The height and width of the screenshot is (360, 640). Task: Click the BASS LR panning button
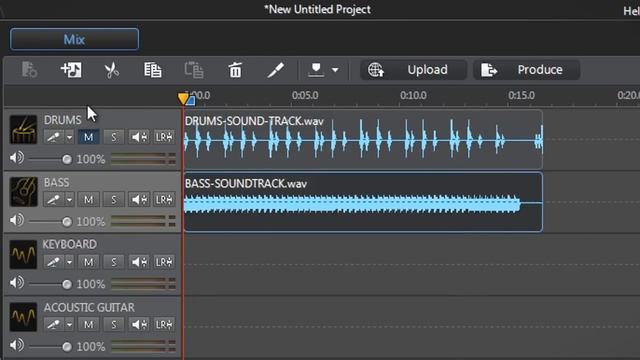(164, 200)
